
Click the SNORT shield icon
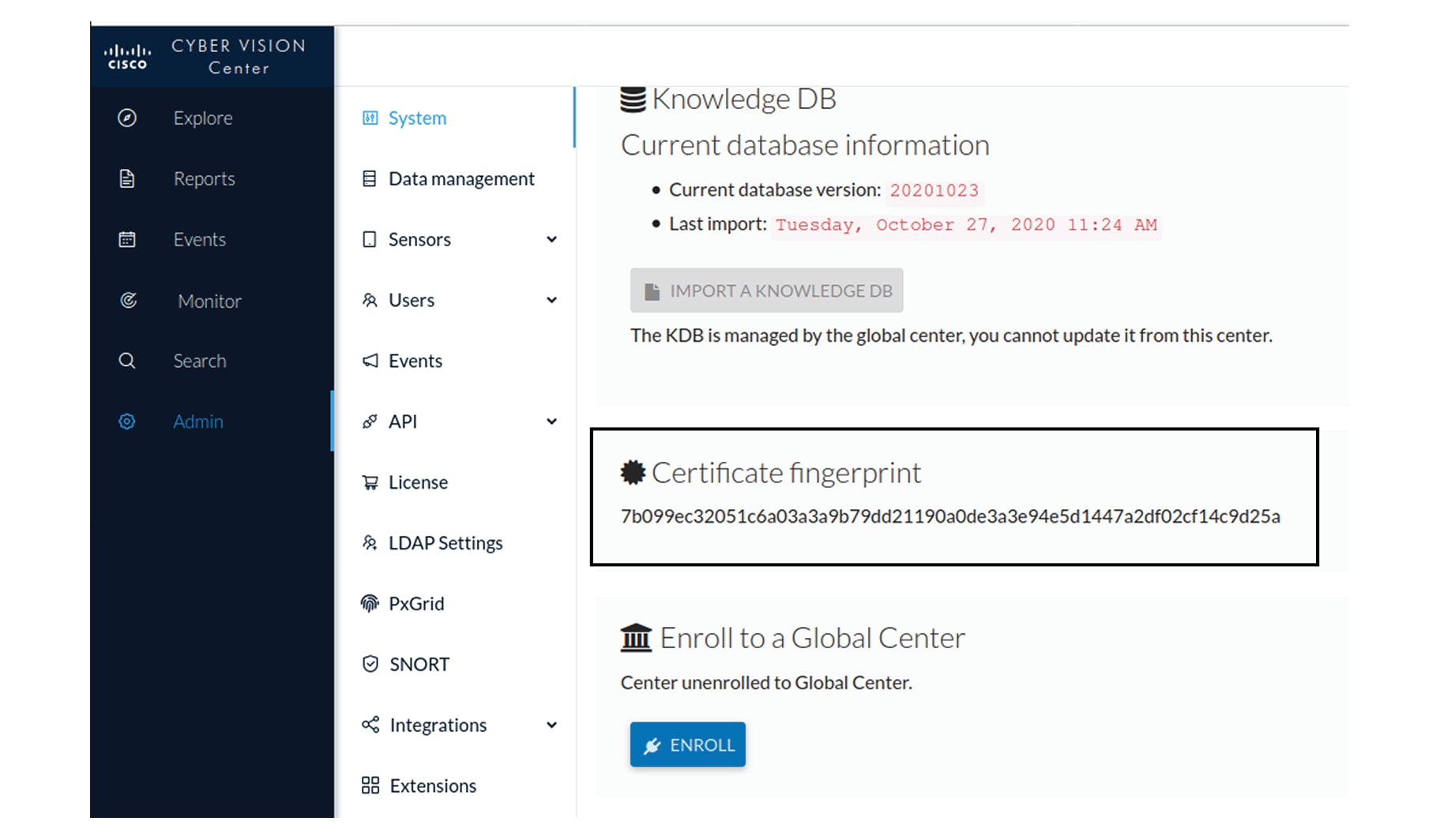pos(370,664)
